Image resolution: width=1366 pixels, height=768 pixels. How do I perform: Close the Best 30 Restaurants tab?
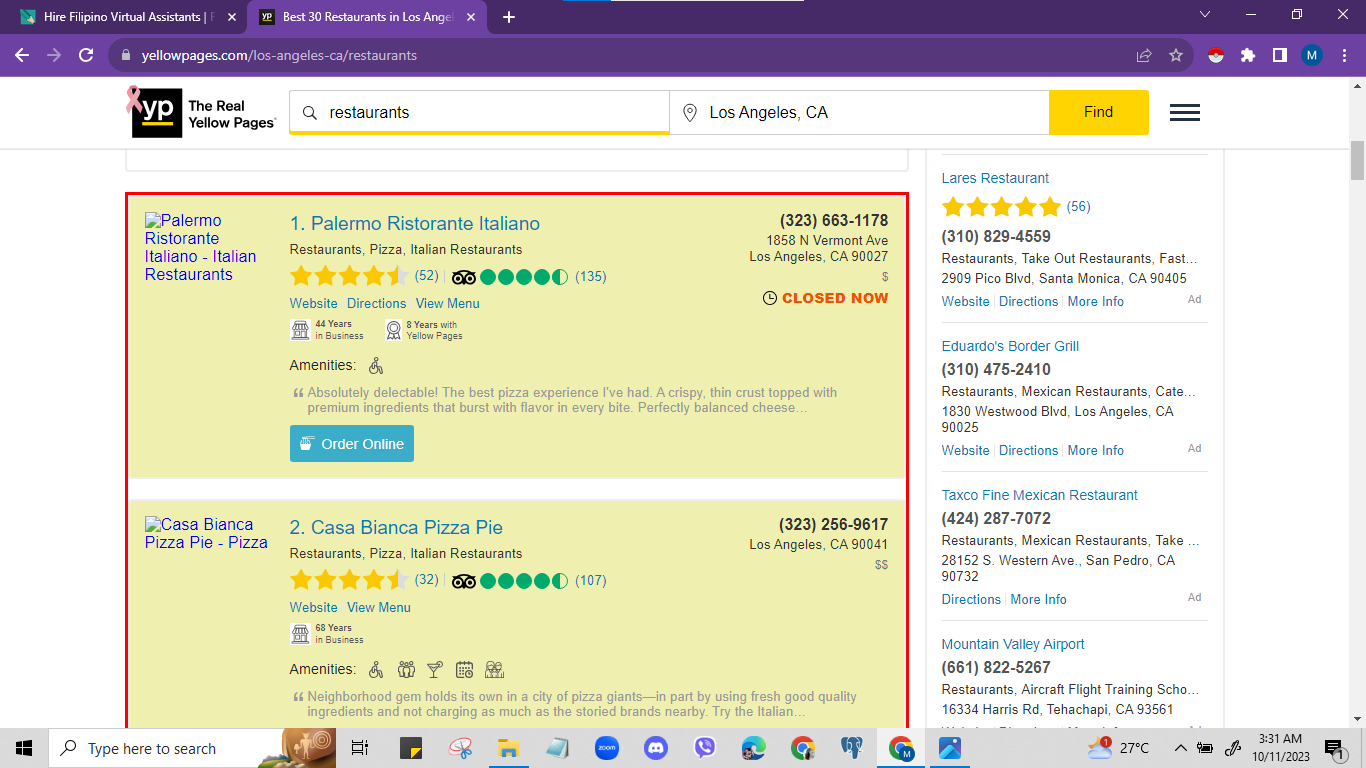tap(471, 17)
